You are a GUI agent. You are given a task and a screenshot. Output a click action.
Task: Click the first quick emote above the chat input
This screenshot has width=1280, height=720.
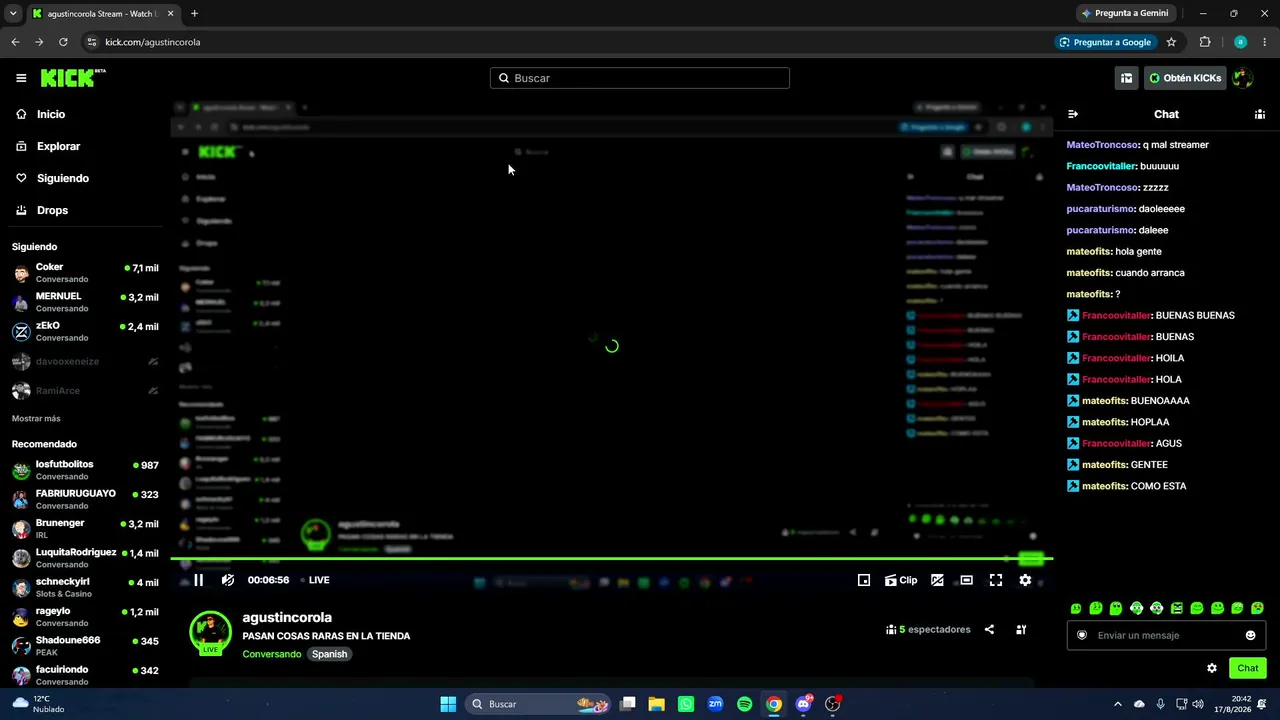pyautogui.click(x=1076, y=608)
